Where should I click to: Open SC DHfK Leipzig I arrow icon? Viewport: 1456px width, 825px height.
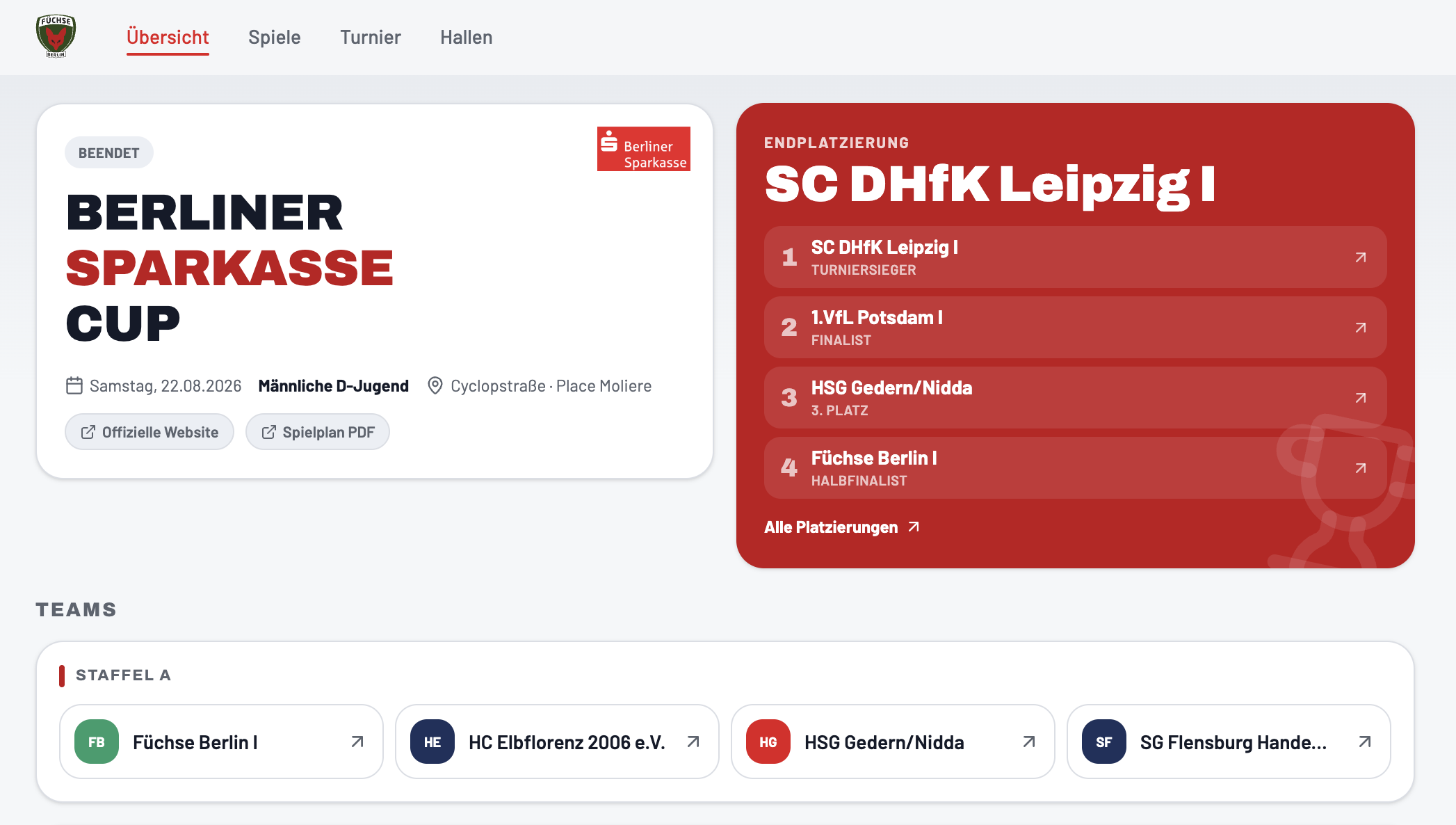[x=1361, y=257]
